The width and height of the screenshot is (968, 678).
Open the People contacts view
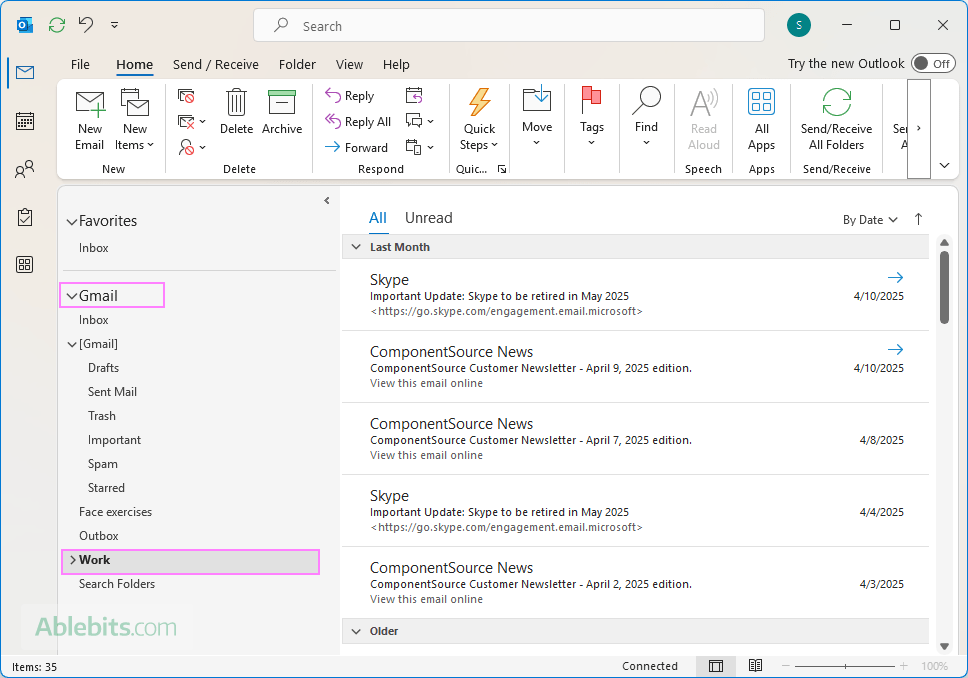pos(25,169)
